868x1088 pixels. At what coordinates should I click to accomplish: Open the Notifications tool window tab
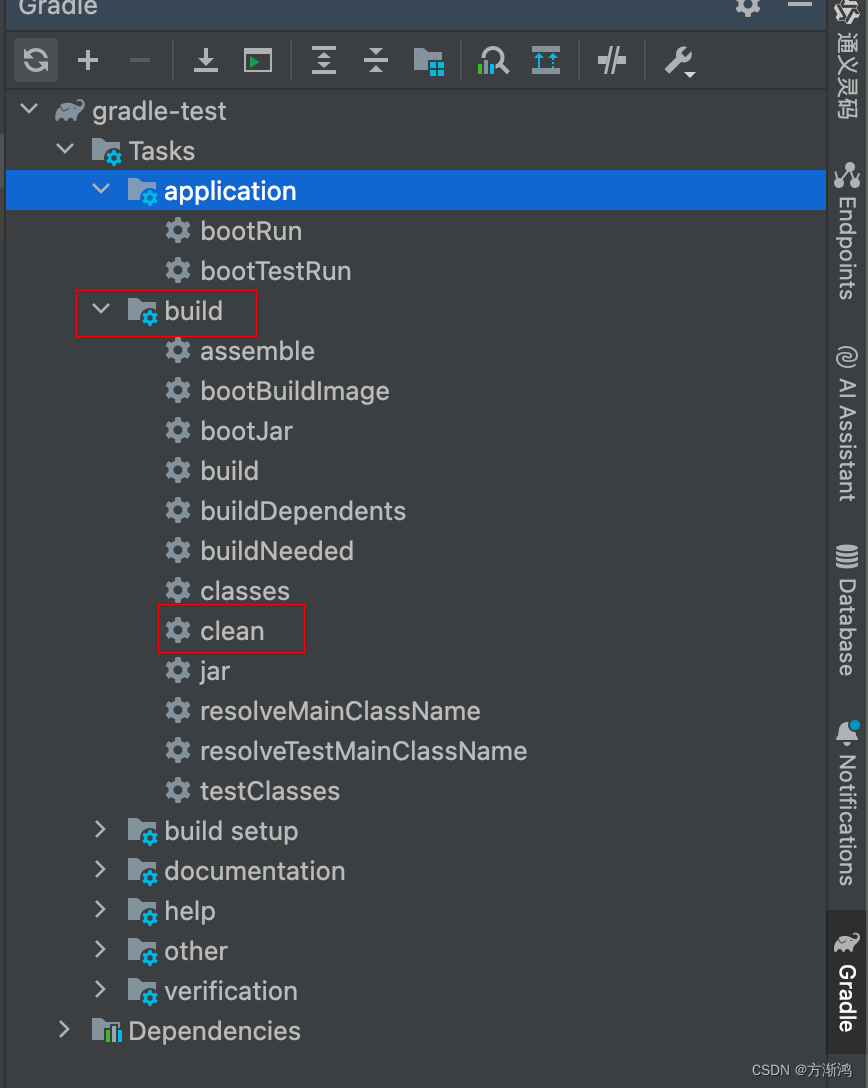[847, 804]
